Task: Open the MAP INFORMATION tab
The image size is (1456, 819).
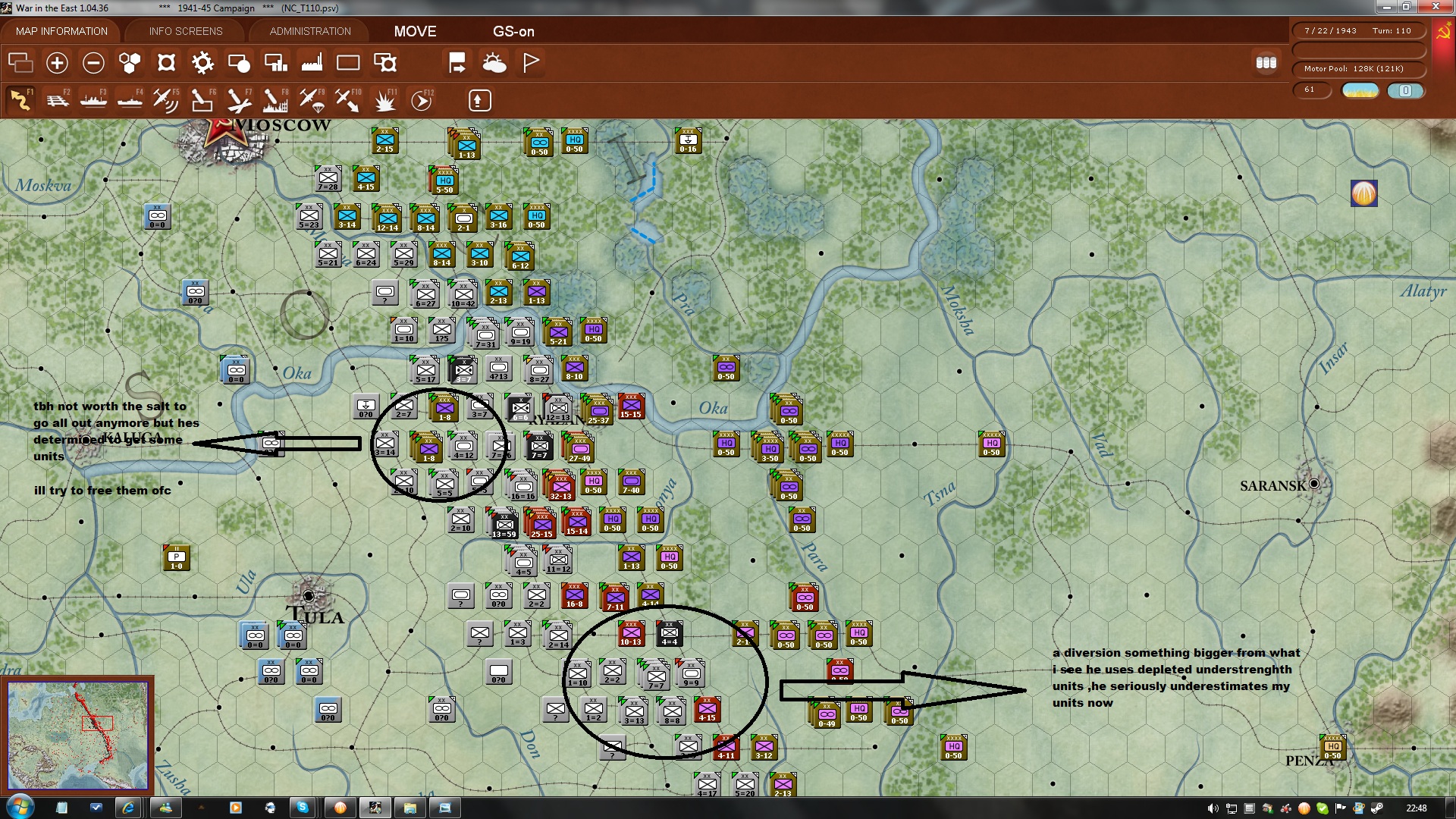Action: click(61, 31)
